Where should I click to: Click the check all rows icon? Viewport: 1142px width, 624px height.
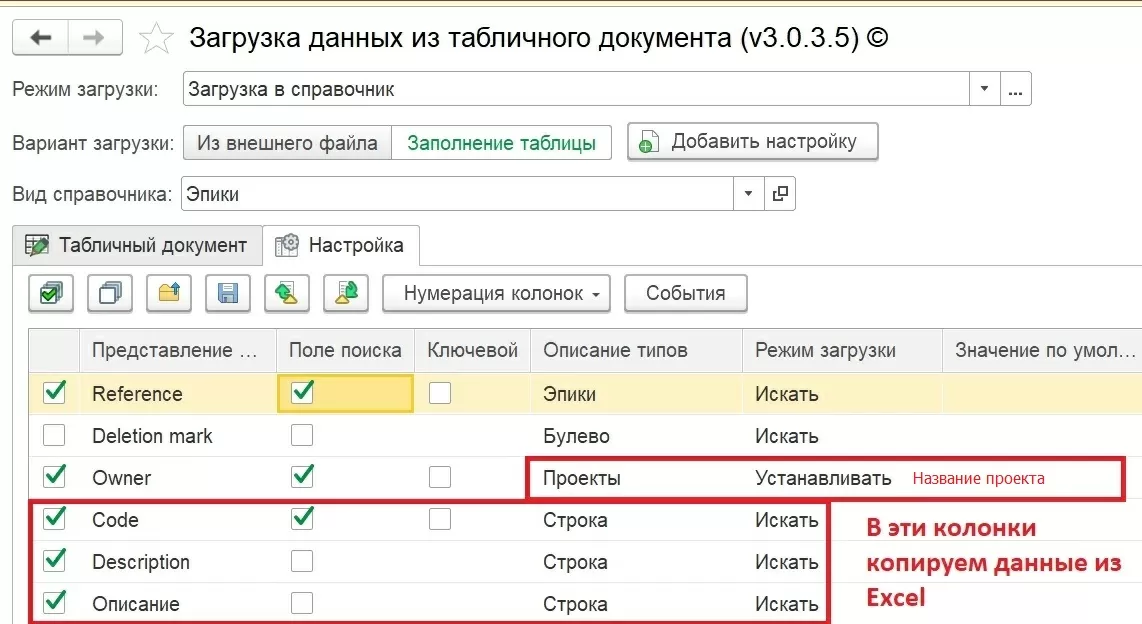(x=51, y=293)
